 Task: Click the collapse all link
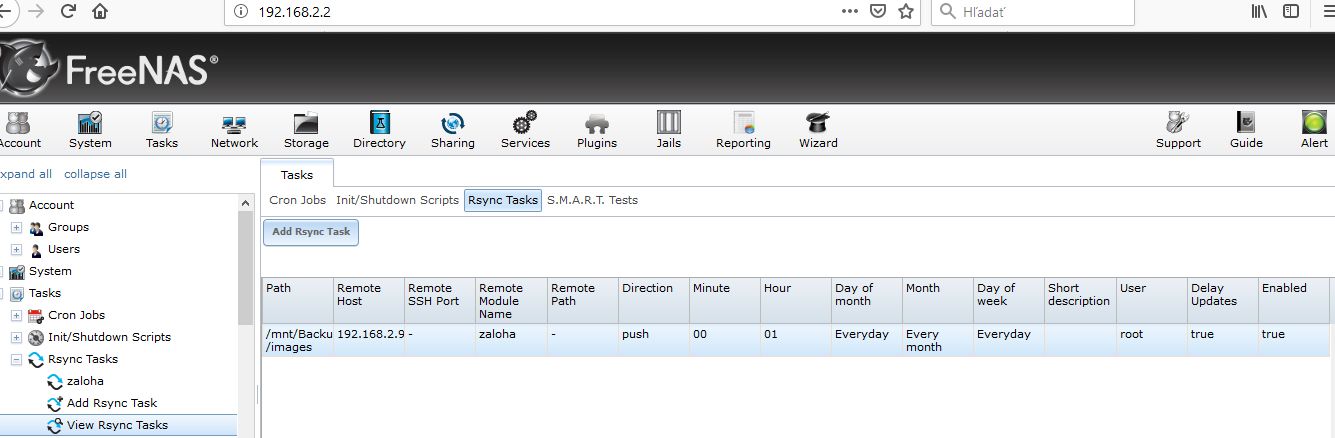pos(95,174)
